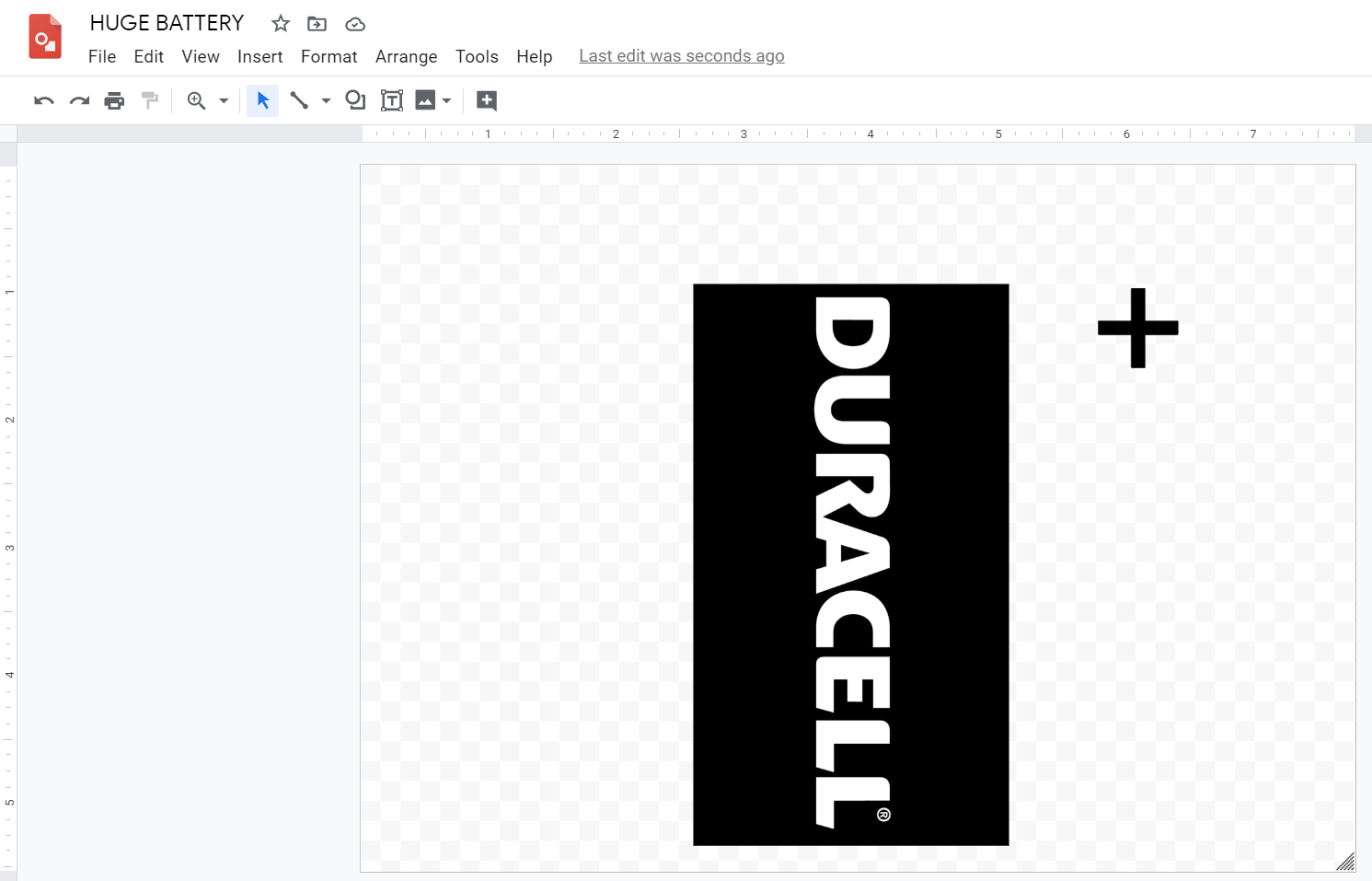
Task: Expand the image source dropdown arrow
Action: pos(446,101)
